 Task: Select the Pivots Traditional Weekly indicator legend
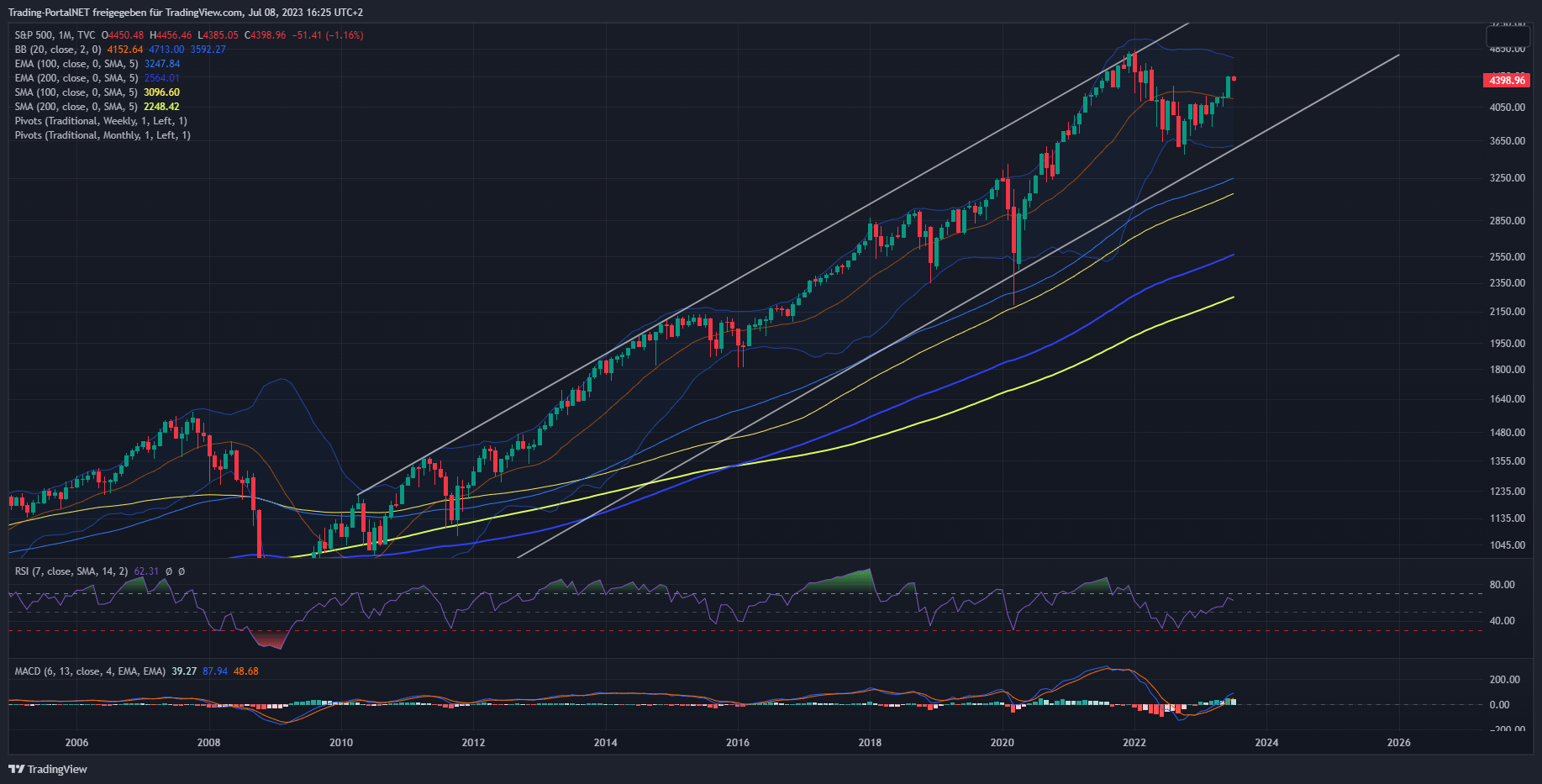click(101, 121)
